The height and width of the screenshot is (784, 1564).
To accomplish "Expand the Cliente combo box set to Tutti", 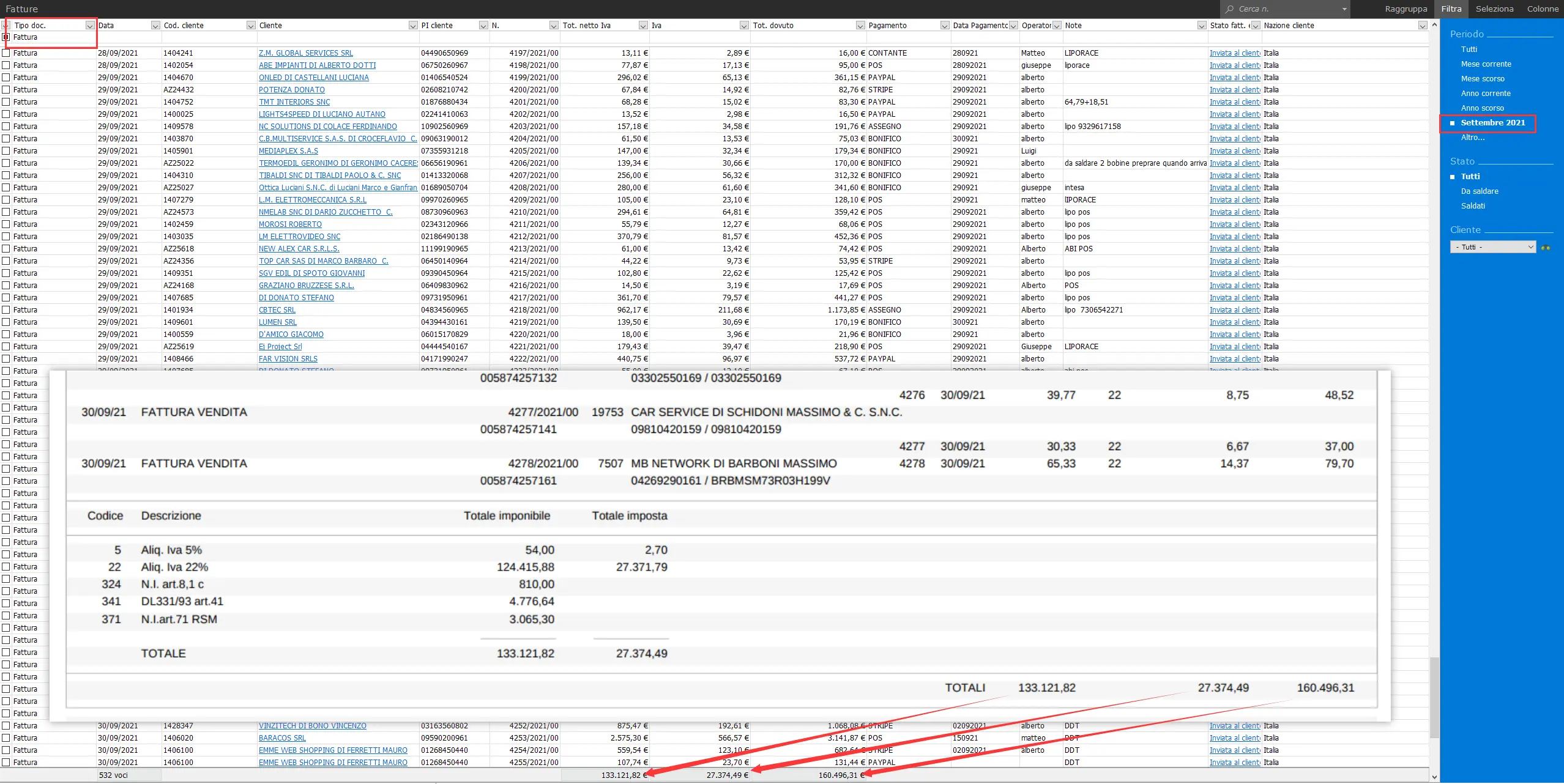I will point(1530,247).
